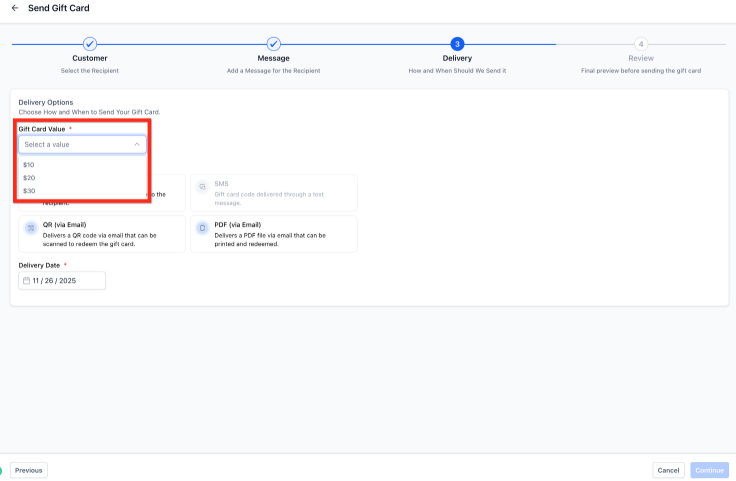Select the SMS delivery option card

pos(273,193)
